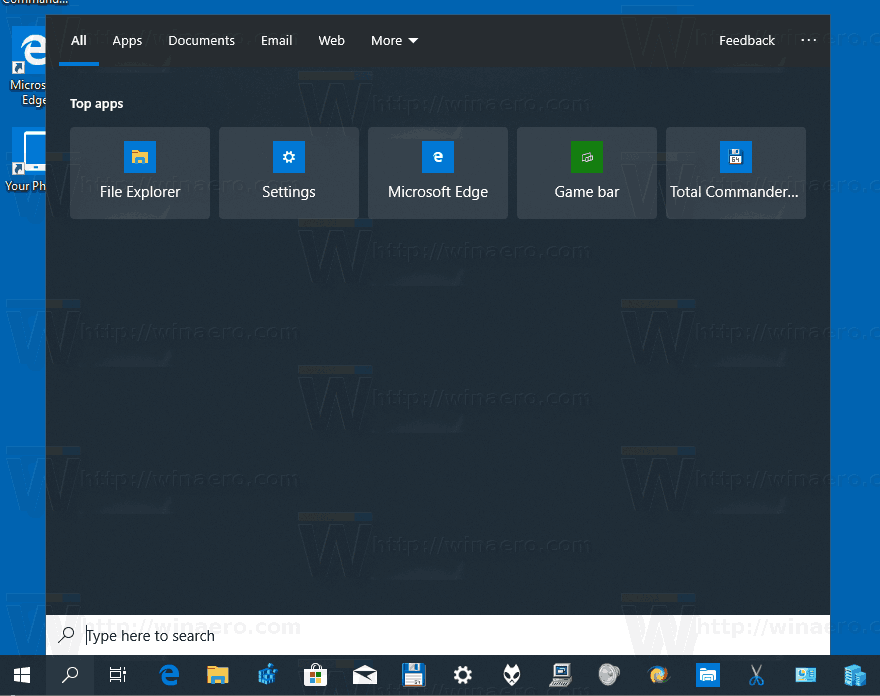The image size is (880, 696).
Task: Open File Explorer from Top apps
Action: (140, 173)
